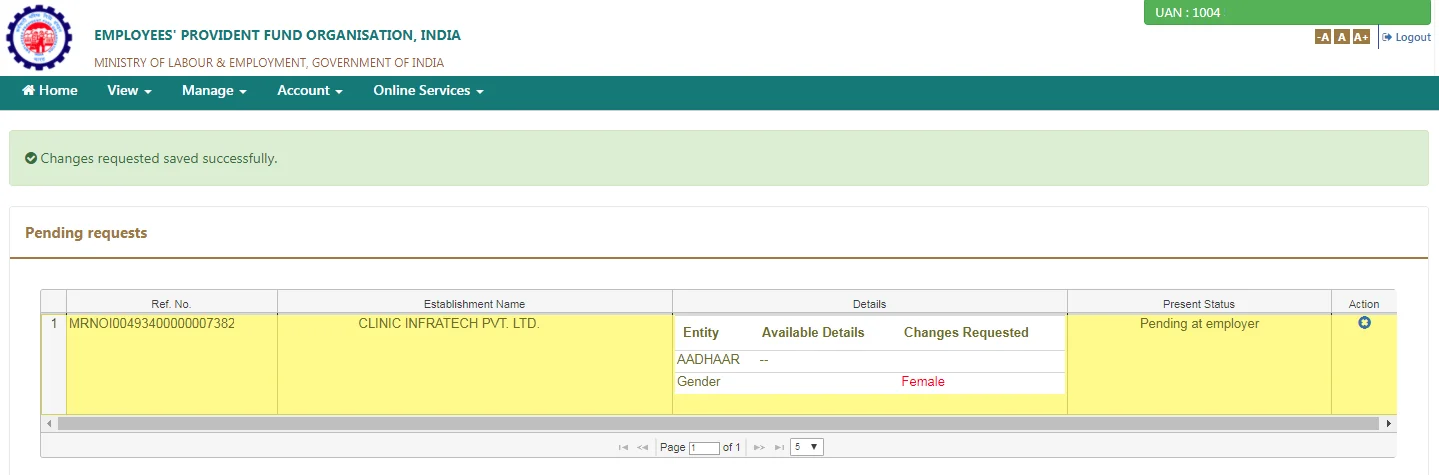Sort by the Ref. No. column header
1439x475 pixels.
pyautogui.click(x=171, y=303)
